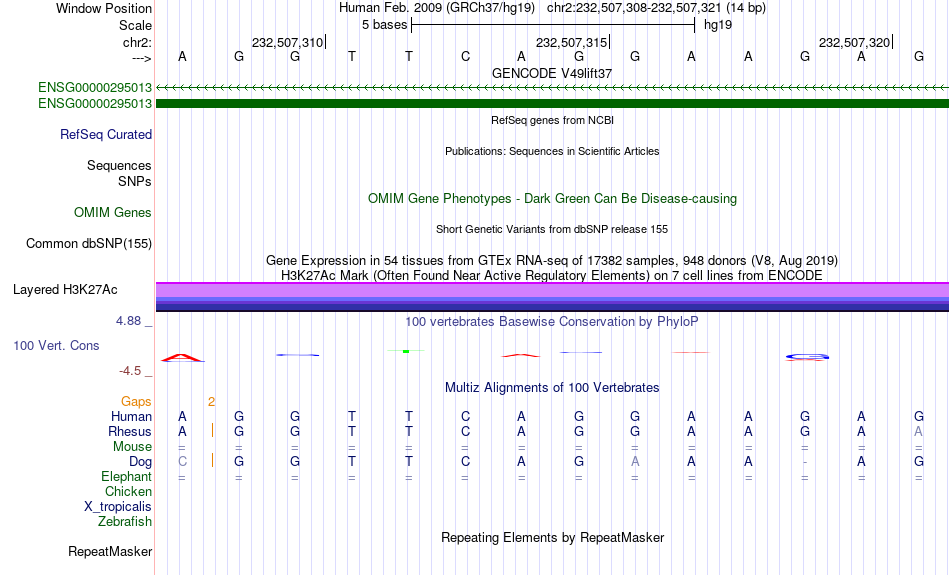Click the Rhesus species label
Image resolution: width=950 pixels, height=575 pixels.
[130, 431]
